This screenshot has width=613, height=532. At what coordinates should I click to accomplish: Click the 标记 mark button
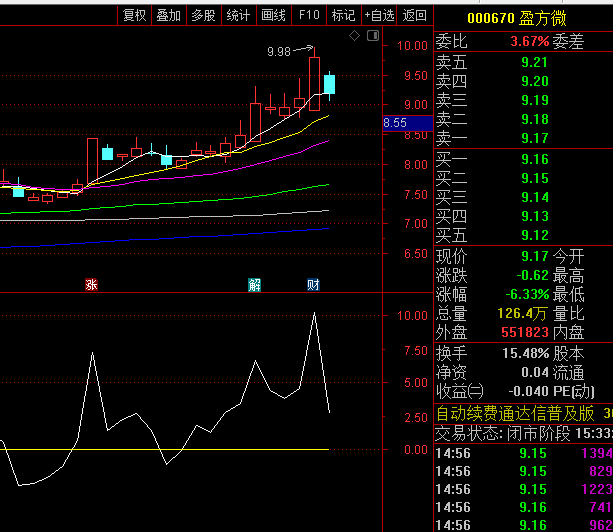pyautogui.click(x=344, y=16)
